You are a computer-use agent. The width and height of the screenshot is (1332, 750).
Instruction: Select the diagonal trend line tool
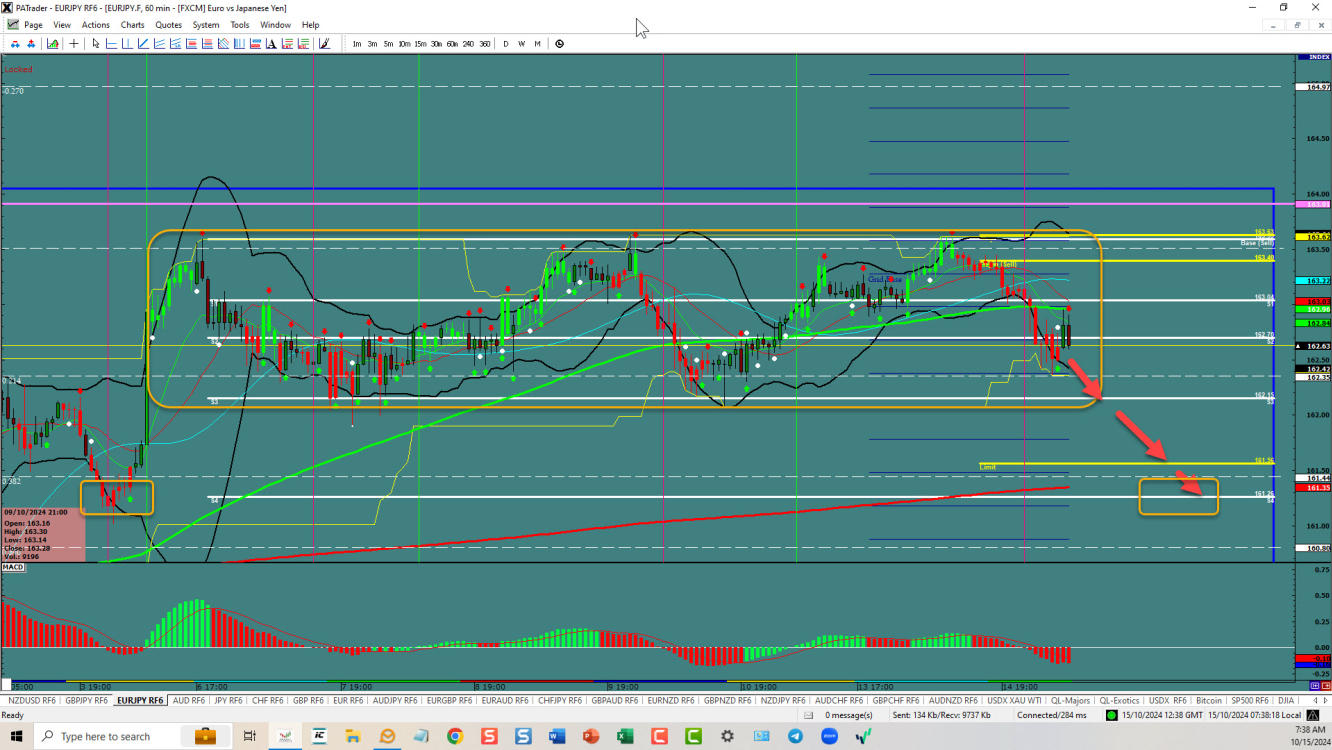tap(143, 44)
